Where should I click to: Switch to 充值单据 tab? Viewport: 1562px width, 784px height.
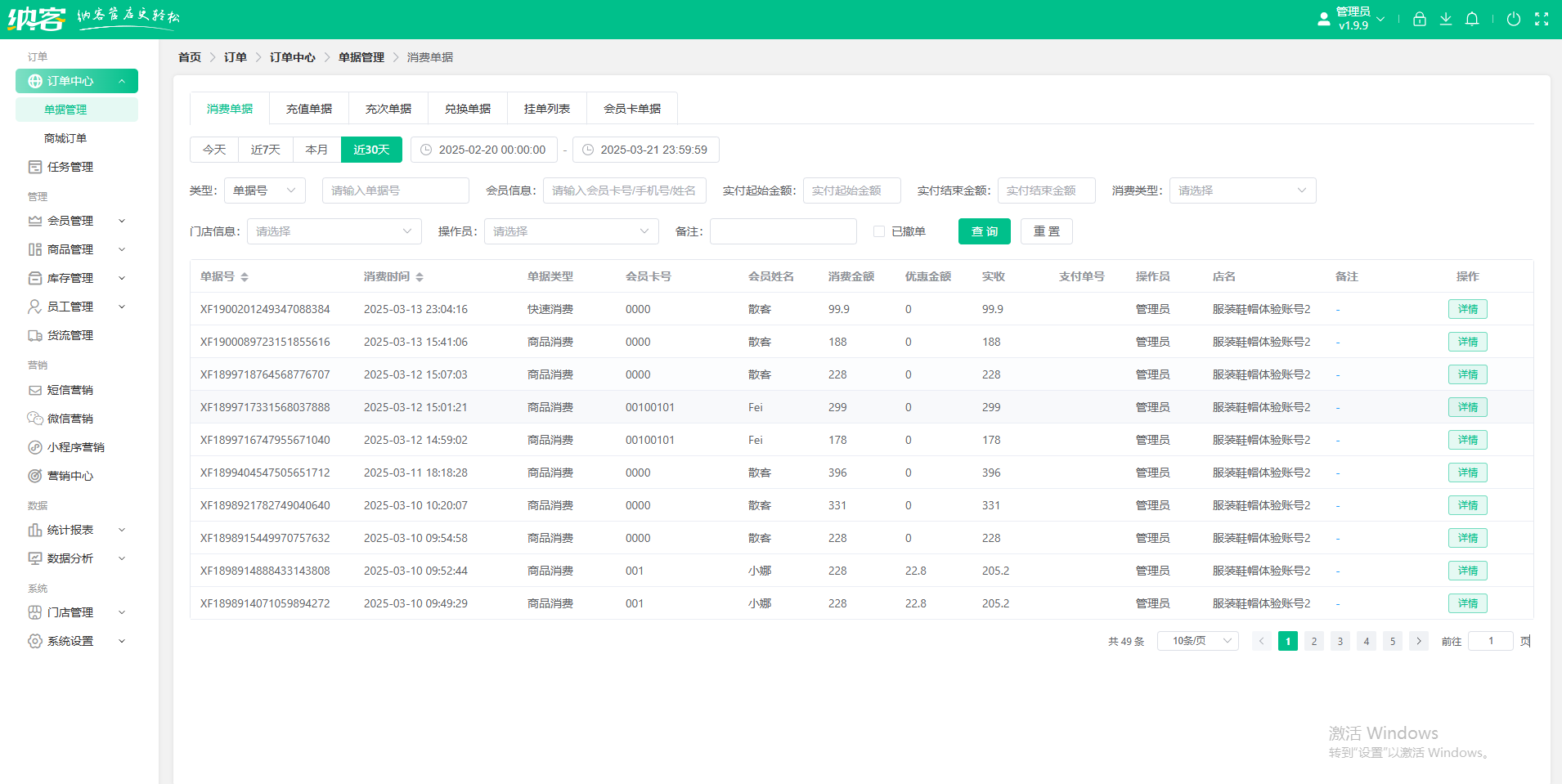(309, 109)
